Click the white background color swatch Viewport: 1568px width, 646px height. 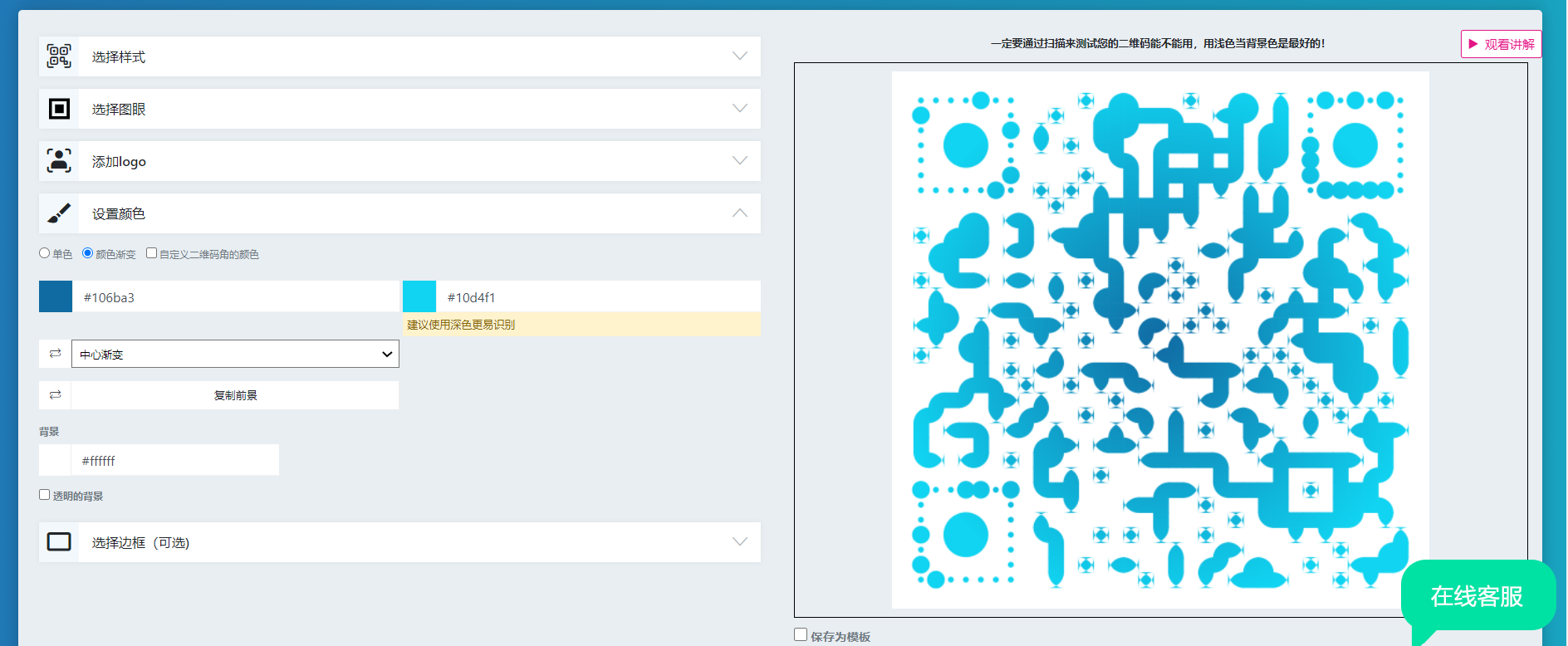(55, 460)
